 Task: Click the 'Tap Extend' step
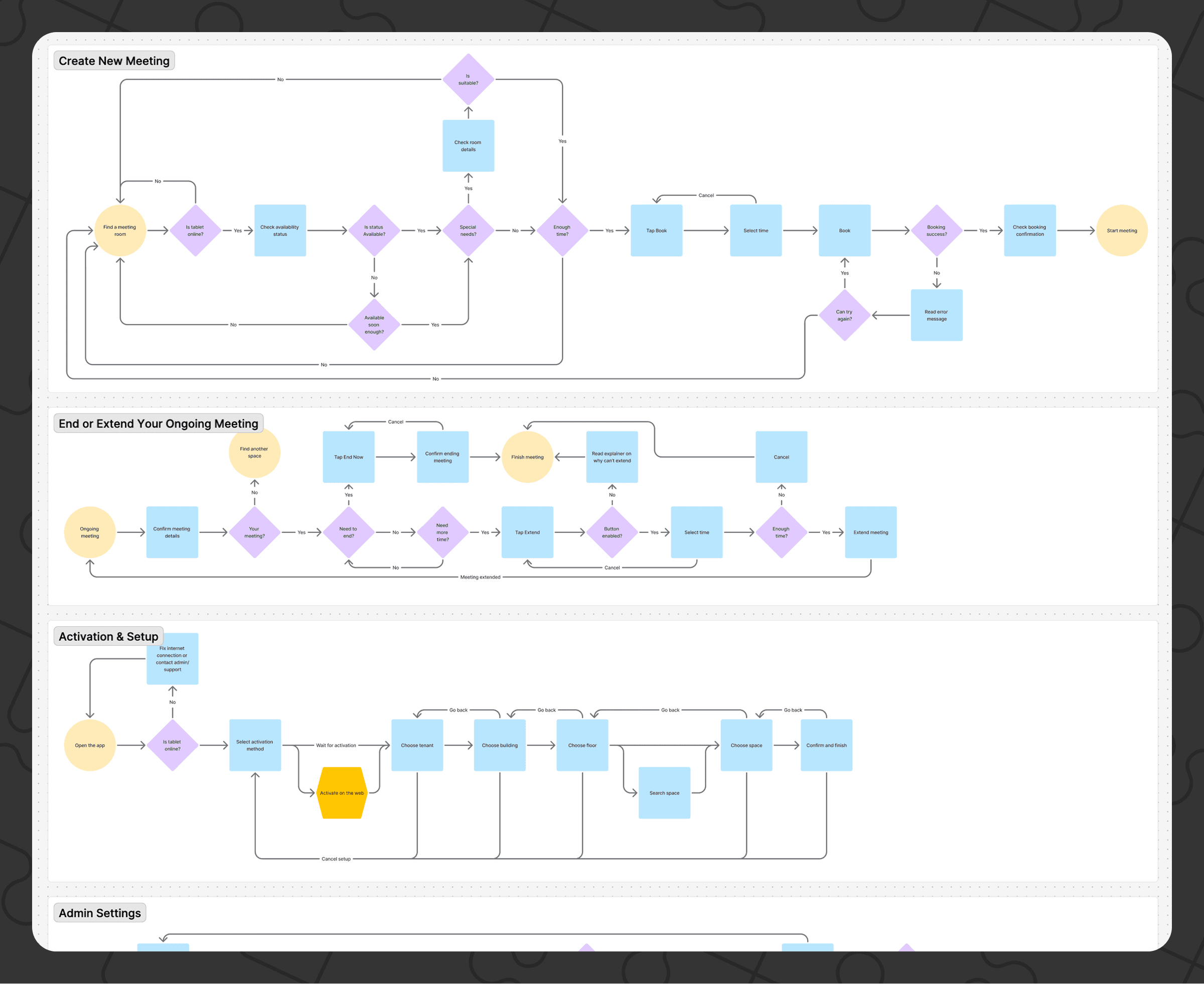pyautogui.click(x=527, y=532)
